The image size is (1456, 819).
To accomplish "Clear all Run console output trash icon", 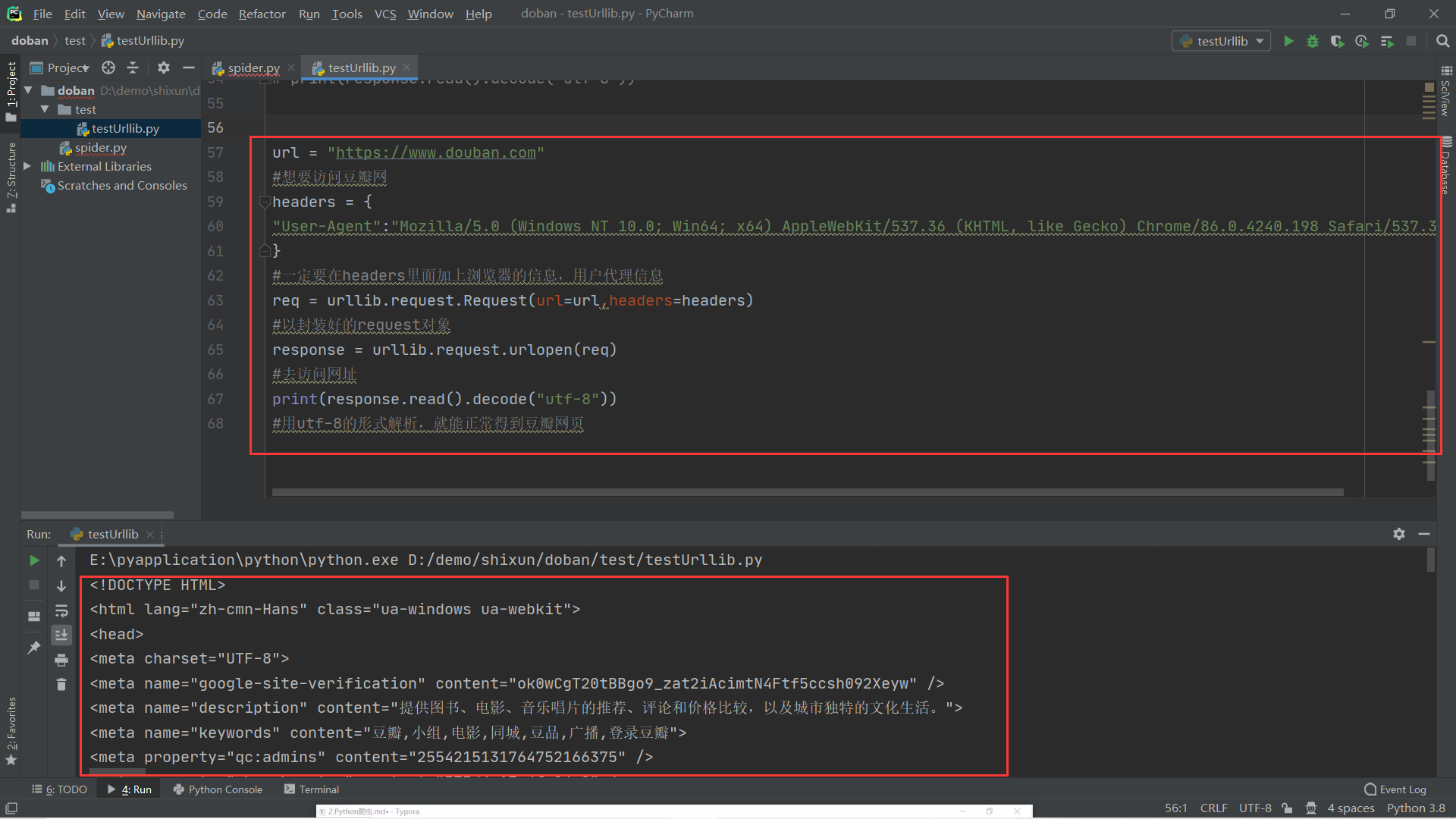I will click(61, 684).
